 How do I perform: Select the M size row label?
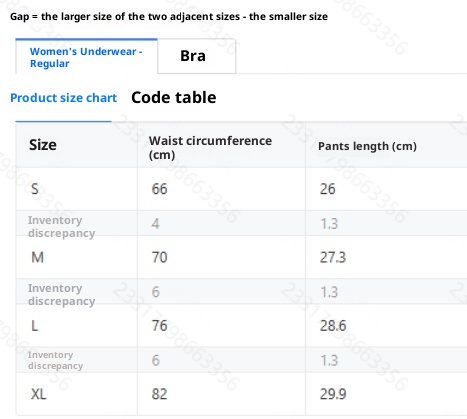tap(37, 257)
